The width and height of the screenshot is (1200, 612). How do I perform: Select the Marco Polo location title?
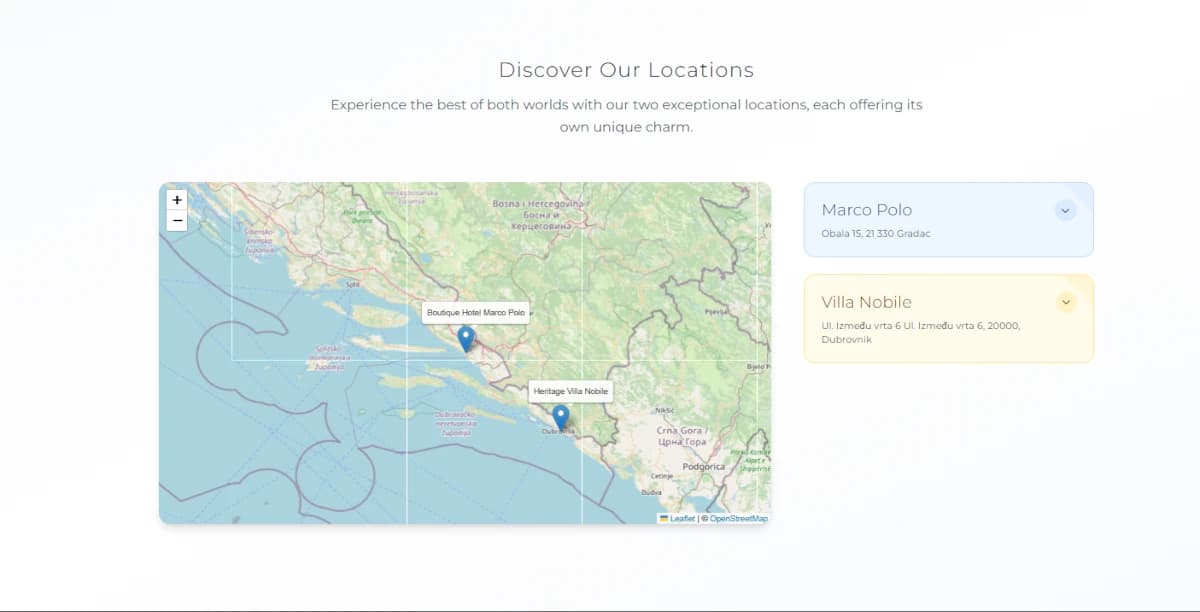(x=866, y=210)
